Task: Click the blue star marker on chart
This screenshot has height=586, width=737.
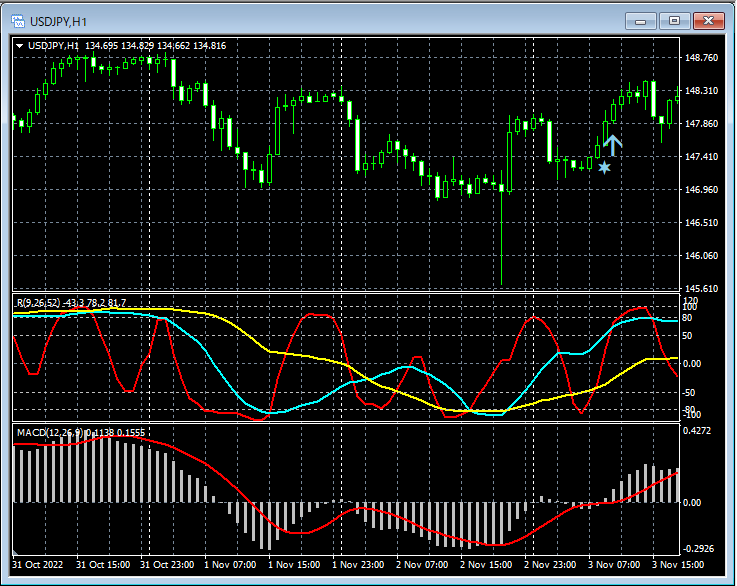Action: (x=604, y=167)
